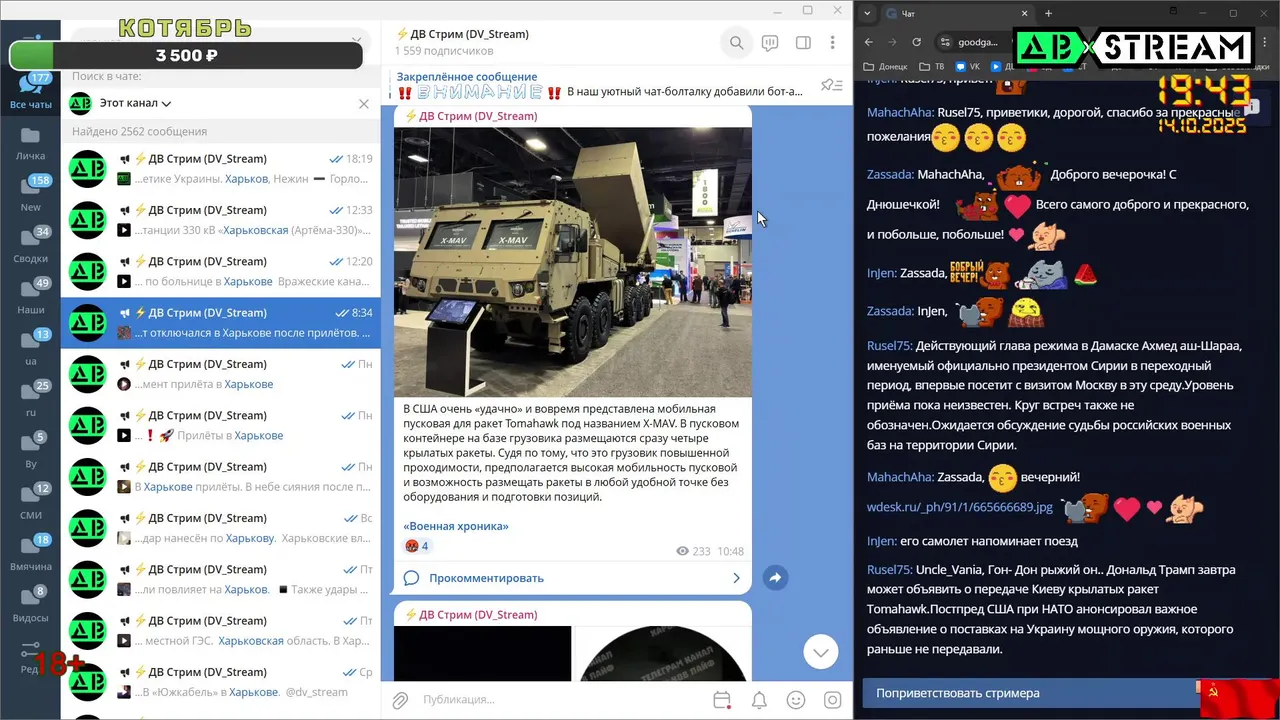The width and height of the screenshot is (1280, 720).
Task: Open search result 'Харьковская (Артёма-330)' from 12:33
Action: (x=221, y=220)
